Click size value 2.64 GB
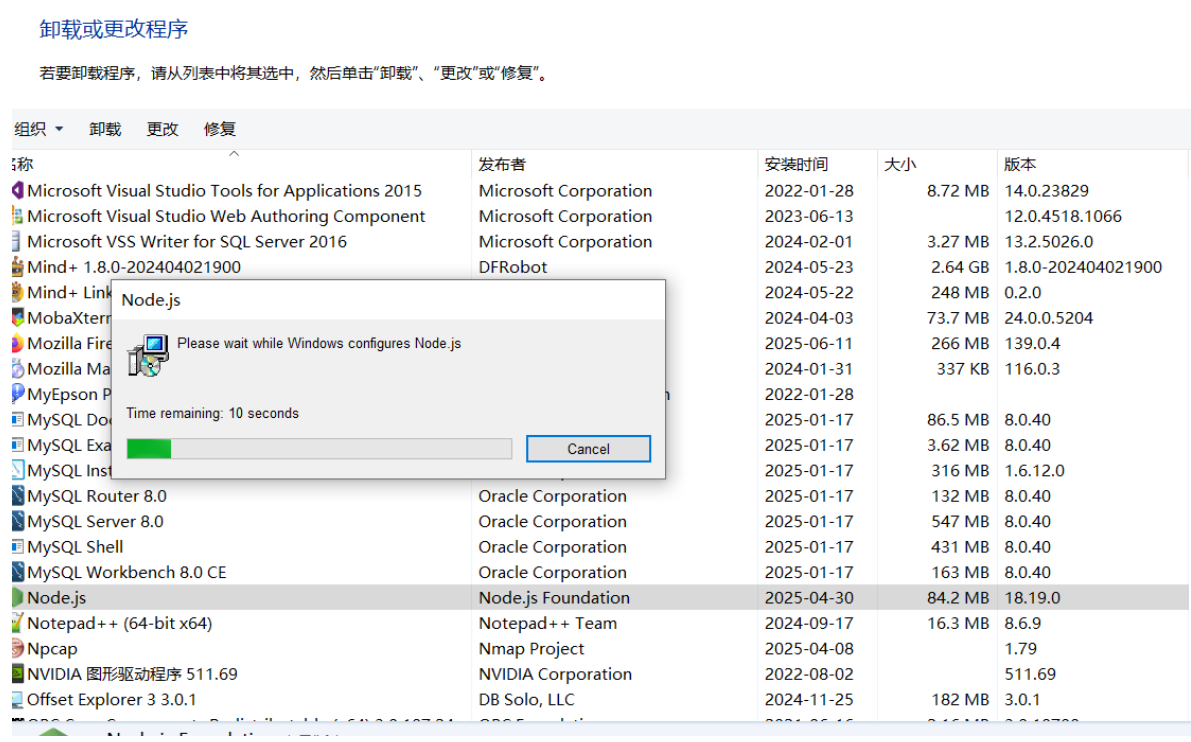 pyautogui.click(x=960, y=267)
